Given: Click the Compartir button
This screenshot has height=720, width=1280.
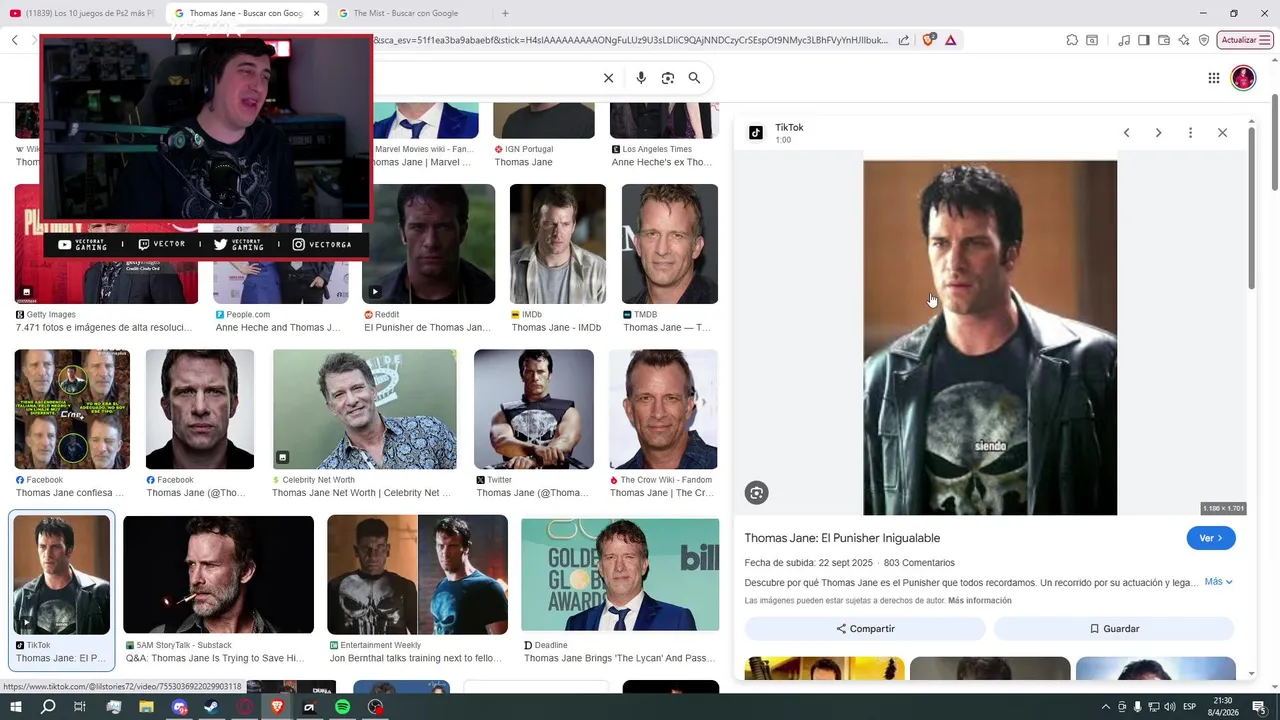Looking at the screenshot, I should click(x=865, y=629).
